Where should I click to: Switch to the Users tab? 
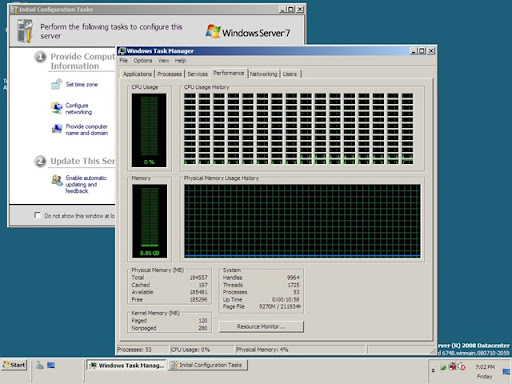click(x=290, y=74)
